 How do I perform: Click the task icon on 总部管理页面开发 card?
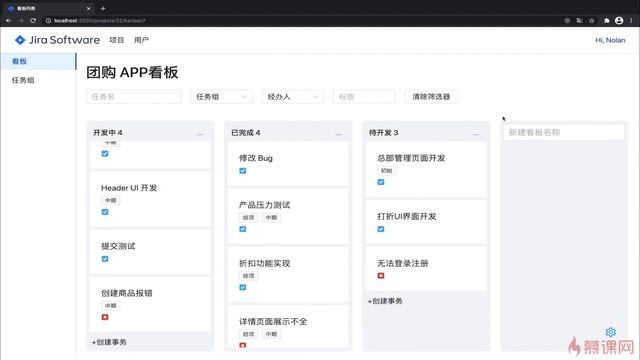(381, 182)
